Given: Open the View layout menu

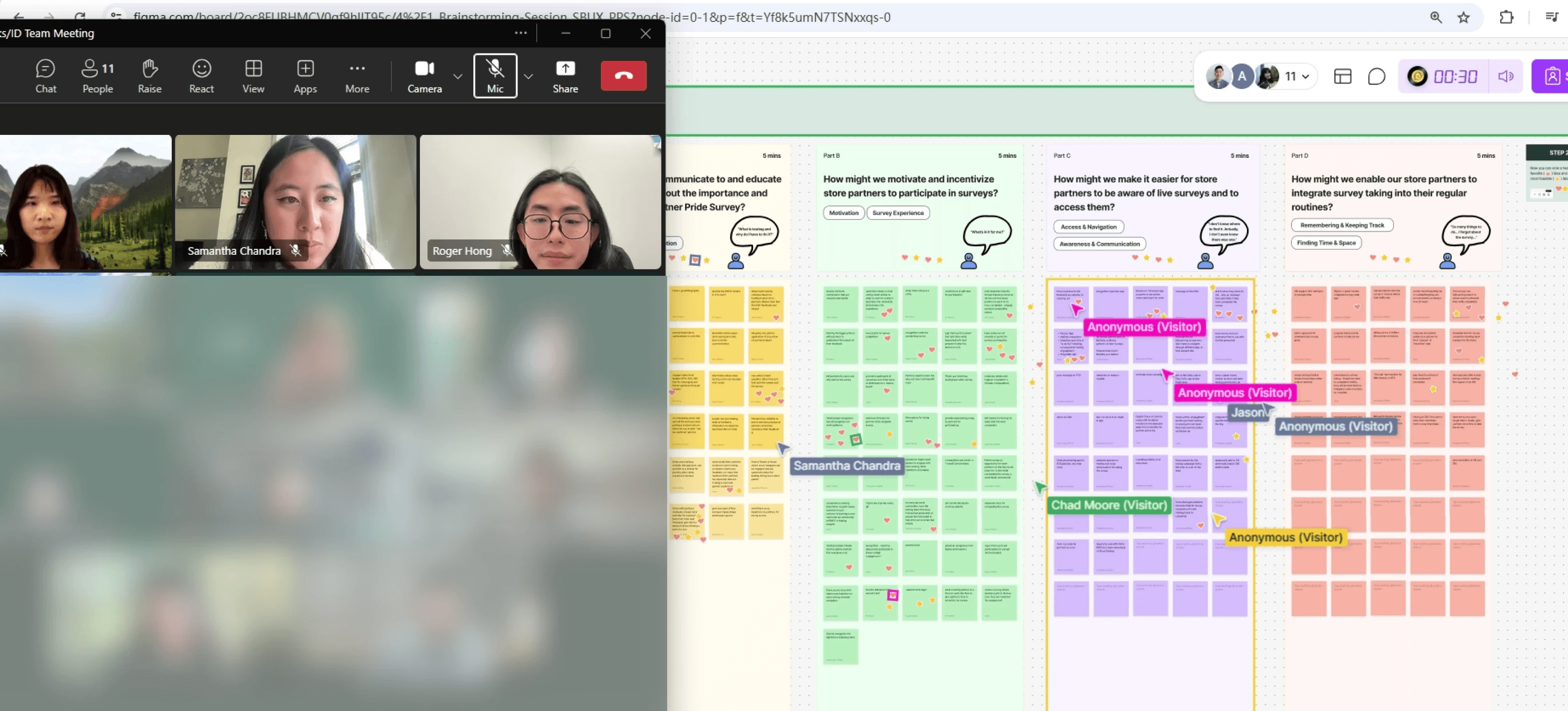Looking at the screenshot, I should (x=253, y=76).
